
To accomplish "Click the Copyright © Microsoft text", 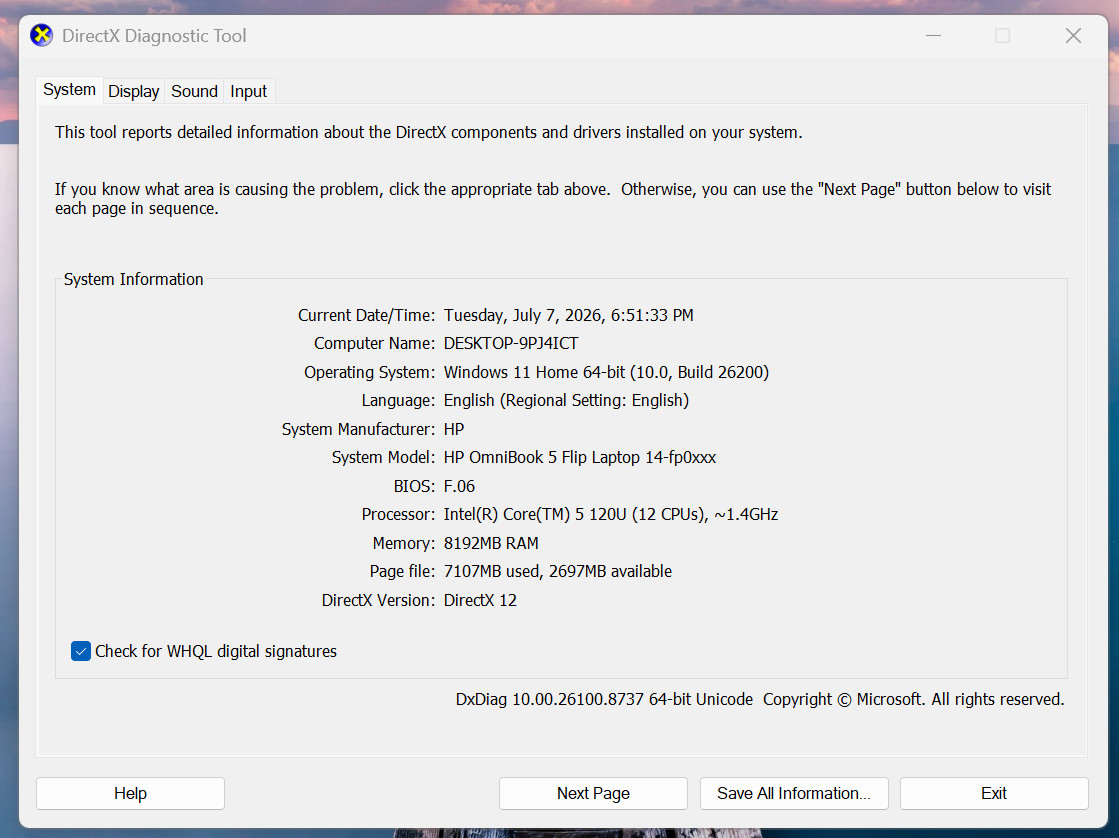I will (844, 699).
